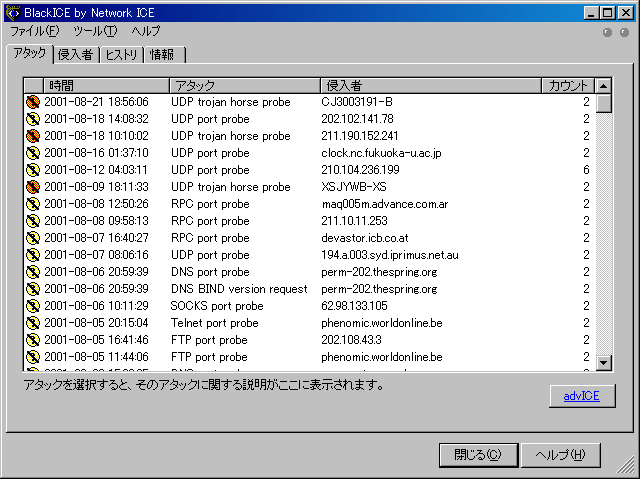The height and width of the screenshot is (479, 640).
Task: Switch to the アタック tab
Action: (30, 53)
